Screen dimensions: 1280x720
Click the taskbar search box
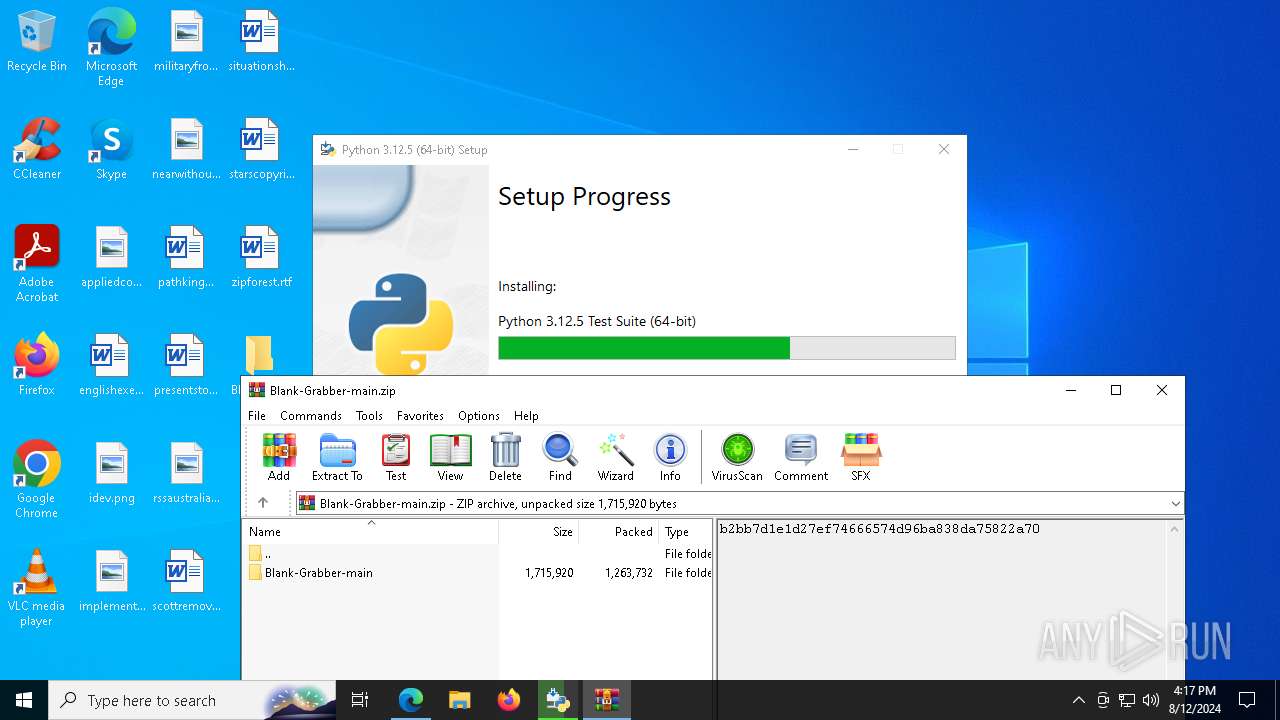point(192,700)
